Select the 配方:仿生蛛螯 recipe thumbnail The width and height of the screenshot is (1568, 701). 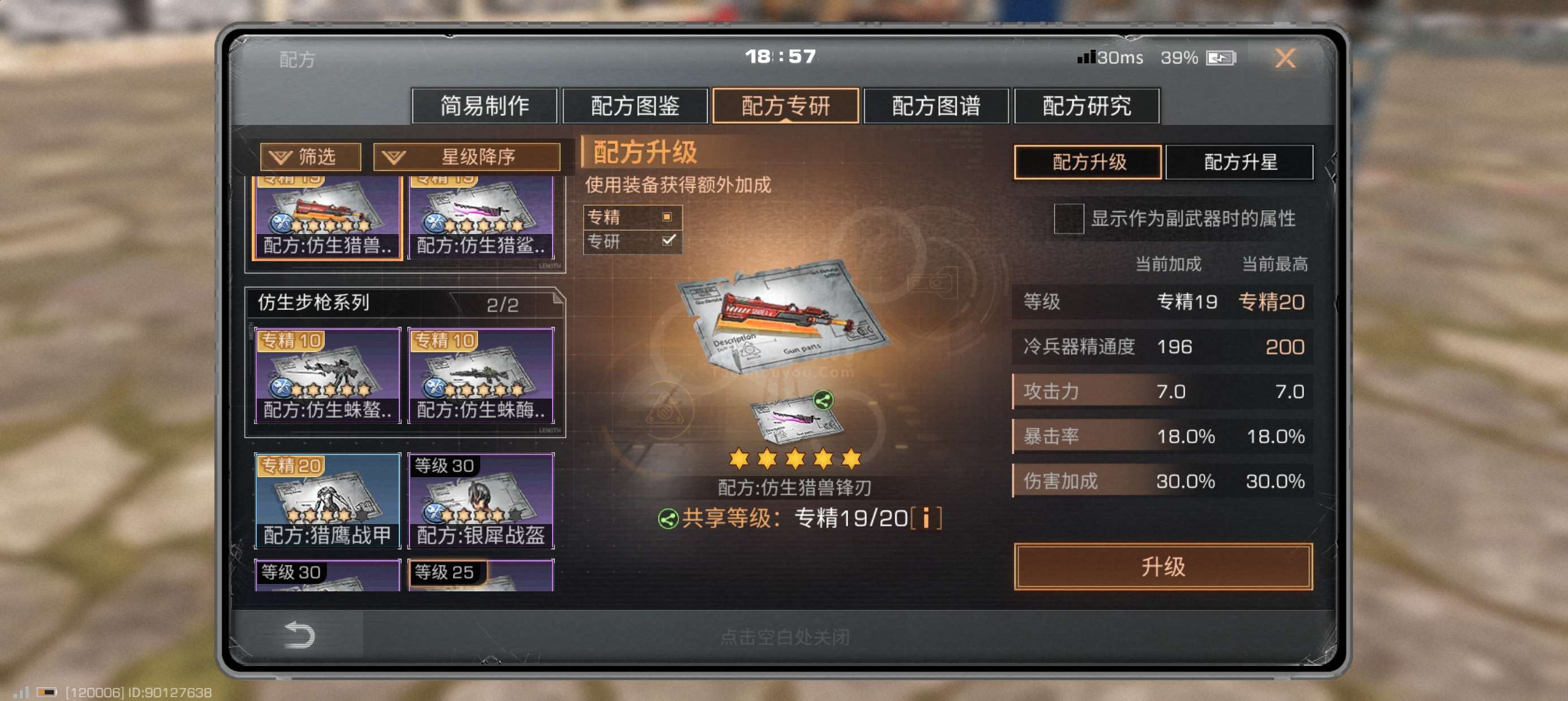(x=328, y=375)
